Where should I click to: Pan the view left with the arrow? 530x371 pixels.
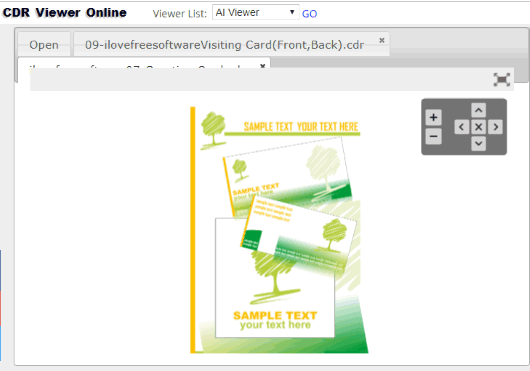[461, 127]
